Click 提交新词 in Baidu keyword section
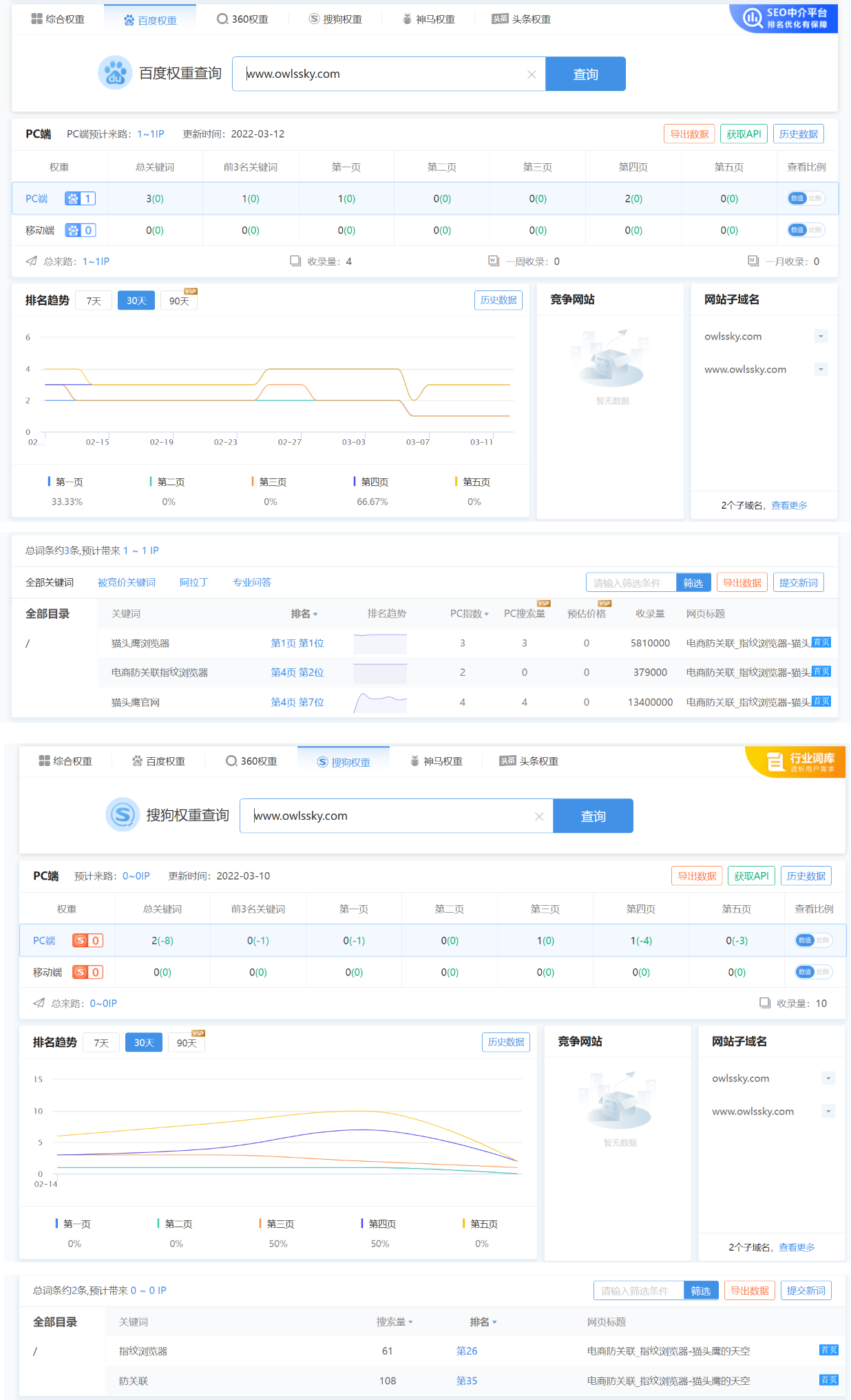This screenshot has height=1400, width=851. tap(798, 583)
